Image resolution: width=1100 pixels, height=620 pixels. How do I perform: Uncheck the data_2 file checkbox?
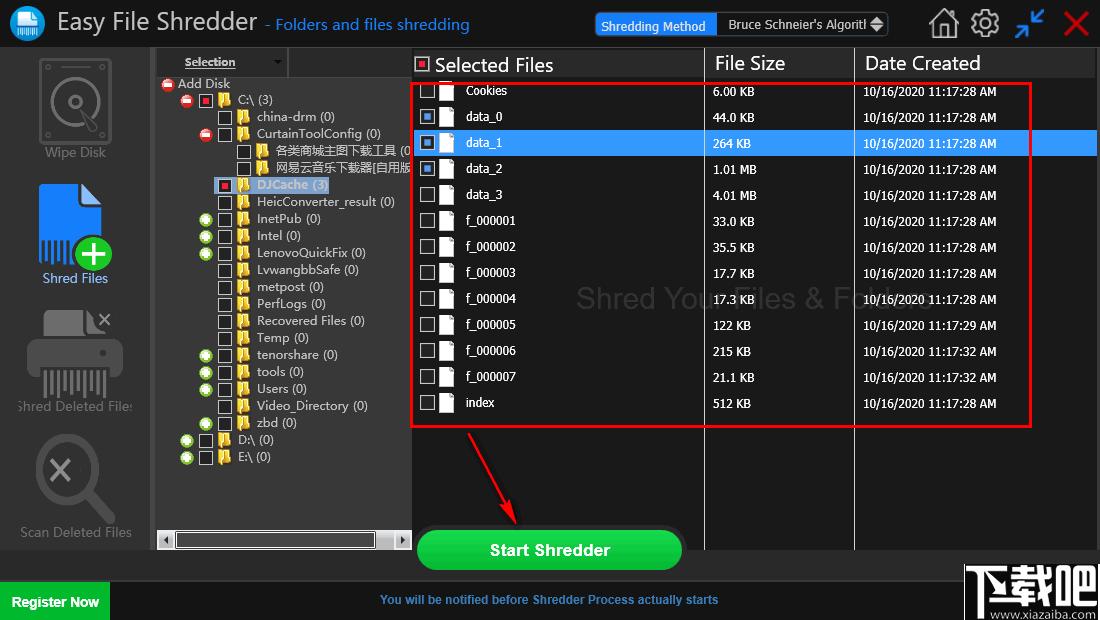pyautogui.click(x=427, y=168)
